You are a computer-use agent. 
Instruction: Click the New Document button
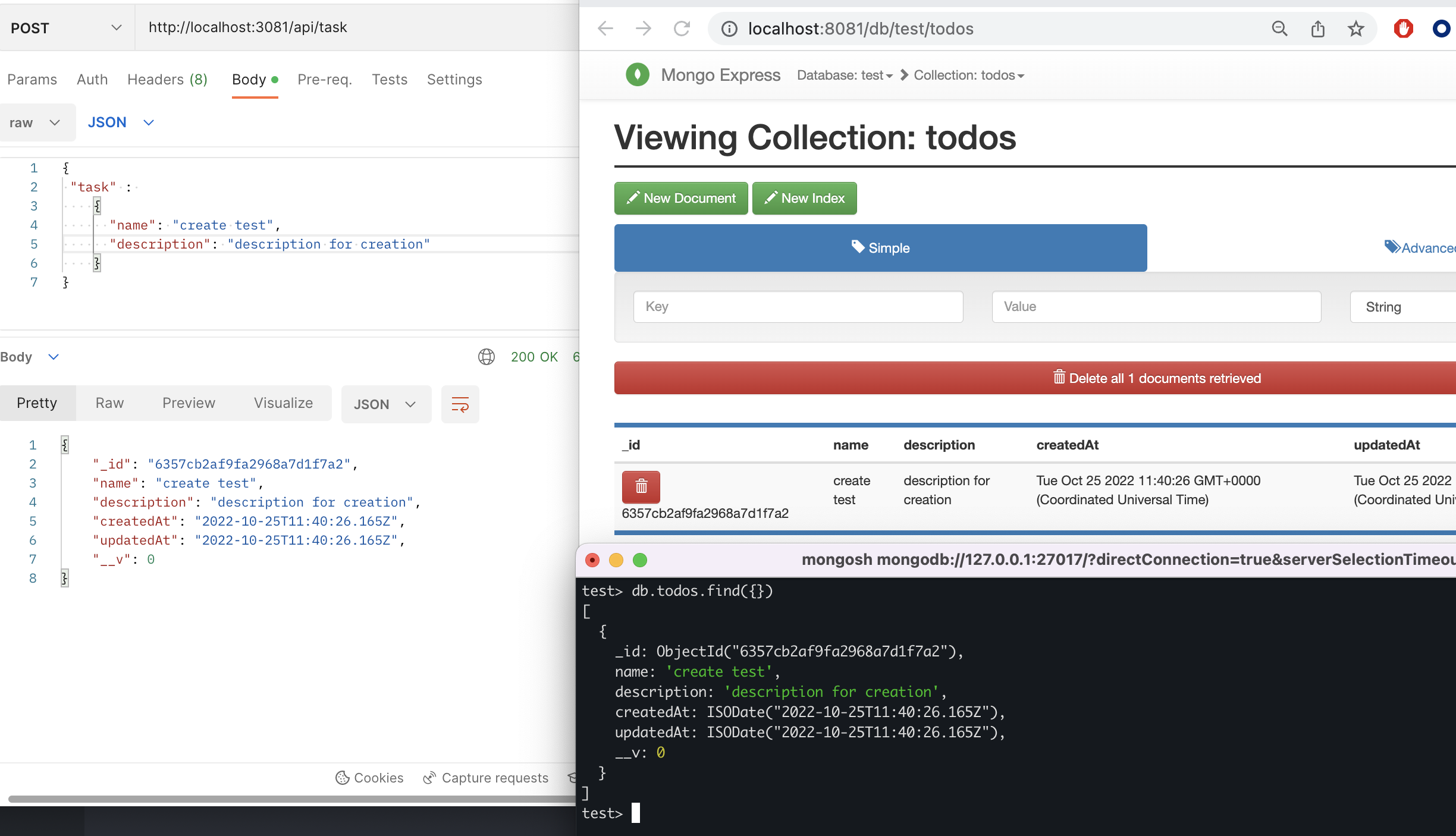[681, 198]
